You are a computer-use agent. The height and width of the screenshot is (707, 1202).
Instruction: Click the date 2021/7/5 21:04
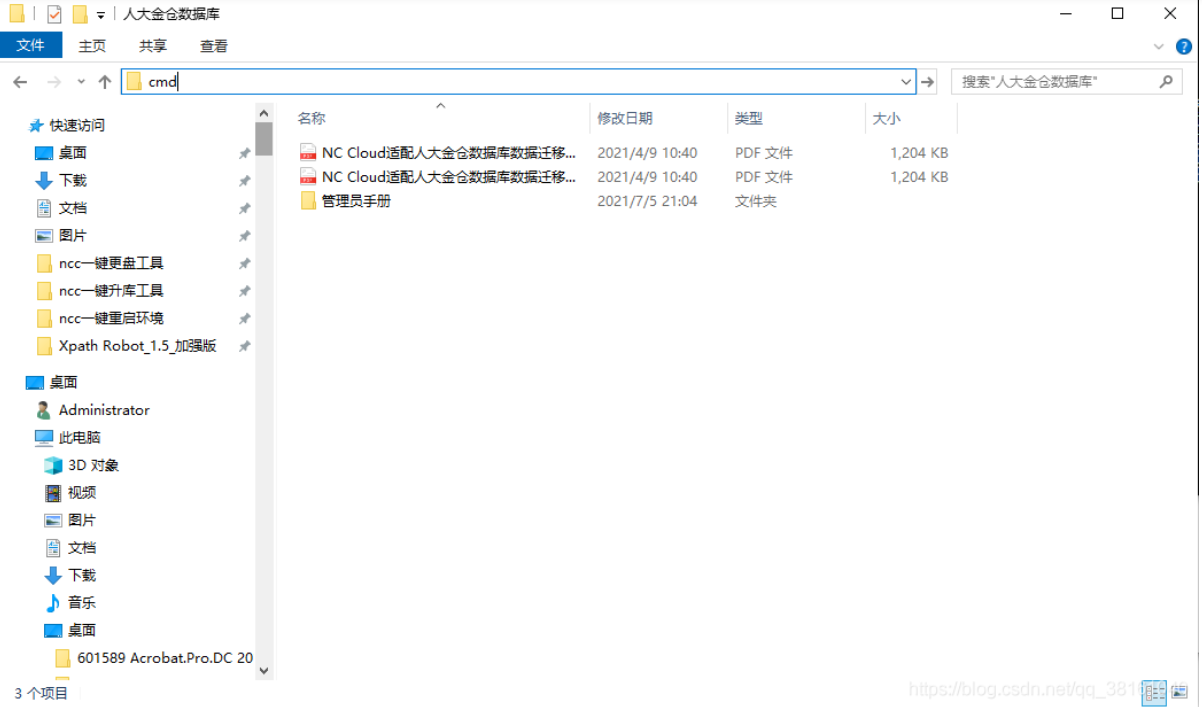(x=647, y=201)
